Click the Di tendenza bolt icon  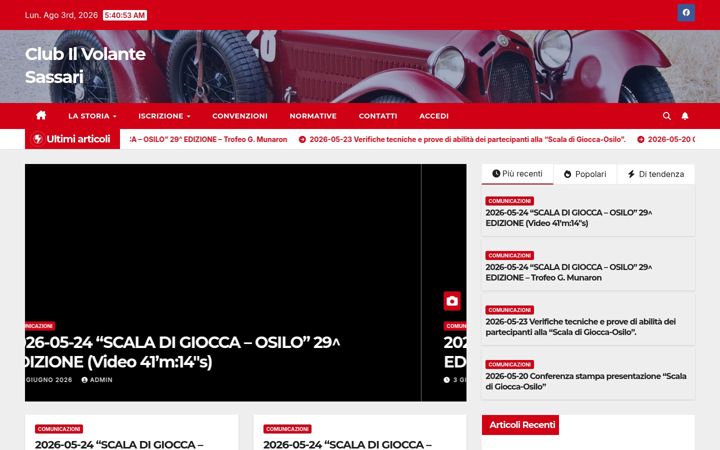pos(631,174)
